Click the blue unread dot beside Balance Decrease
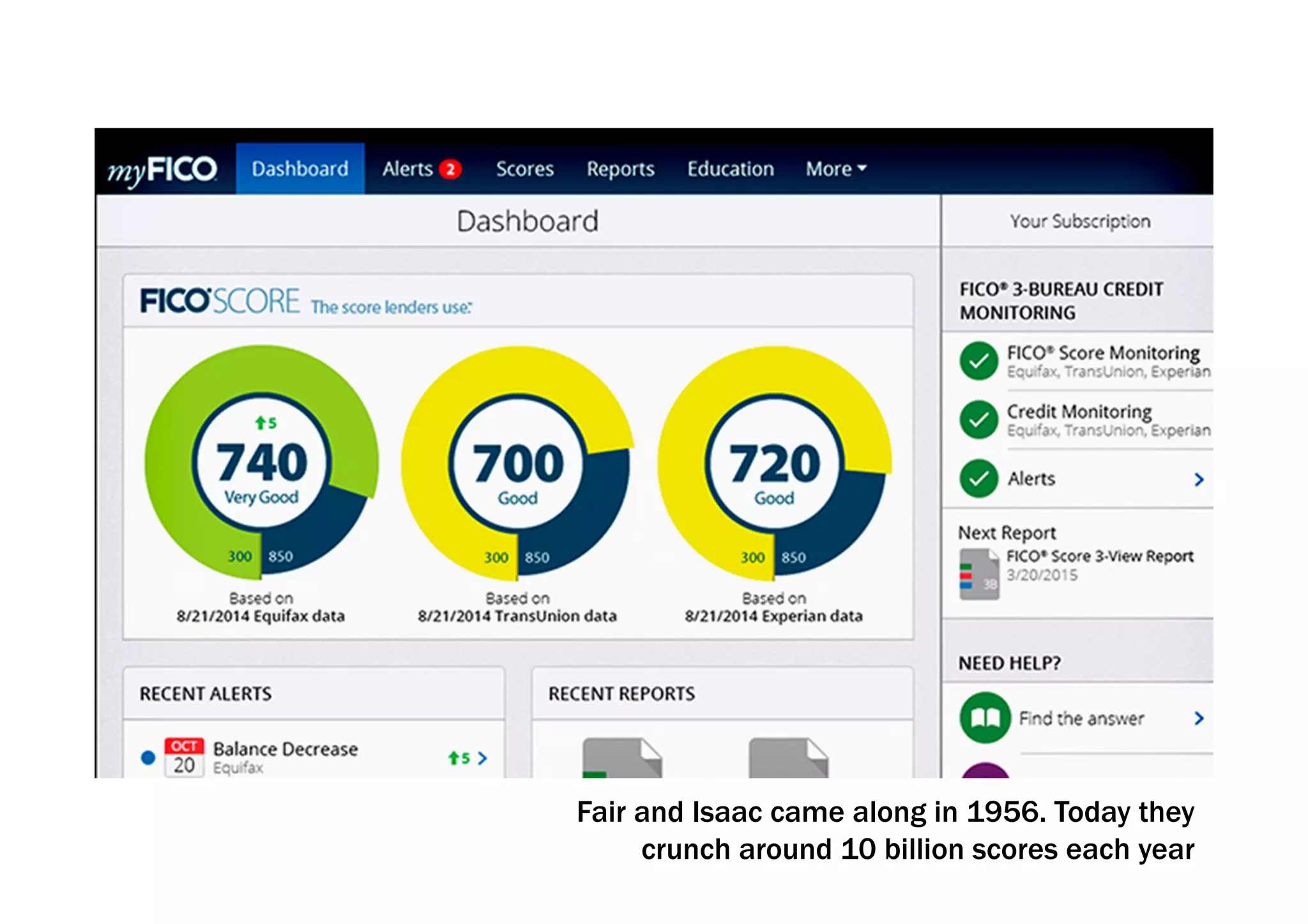 [148, 757]
